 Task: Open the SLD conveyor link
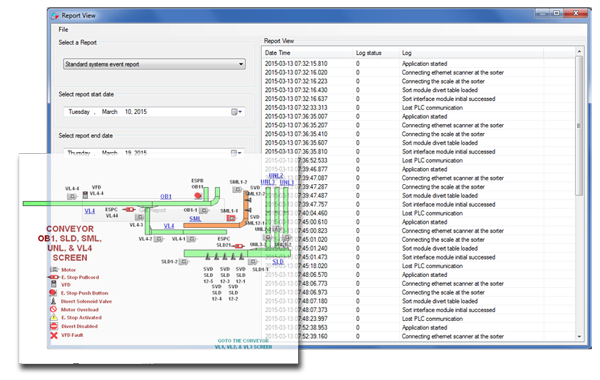(x=278, y=262)
